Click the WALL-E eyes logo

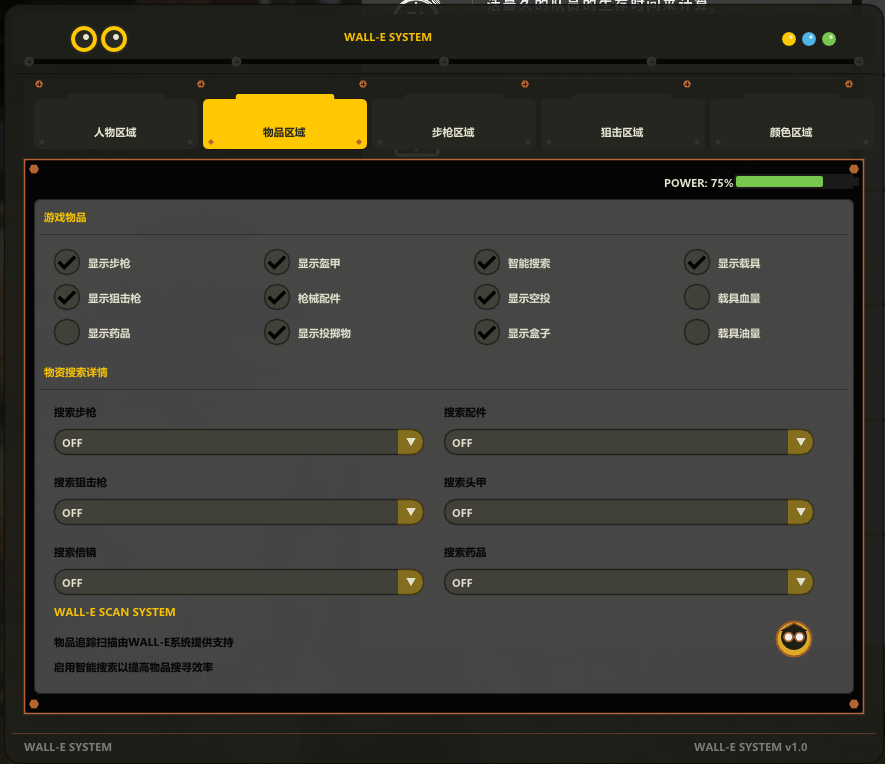99,39
